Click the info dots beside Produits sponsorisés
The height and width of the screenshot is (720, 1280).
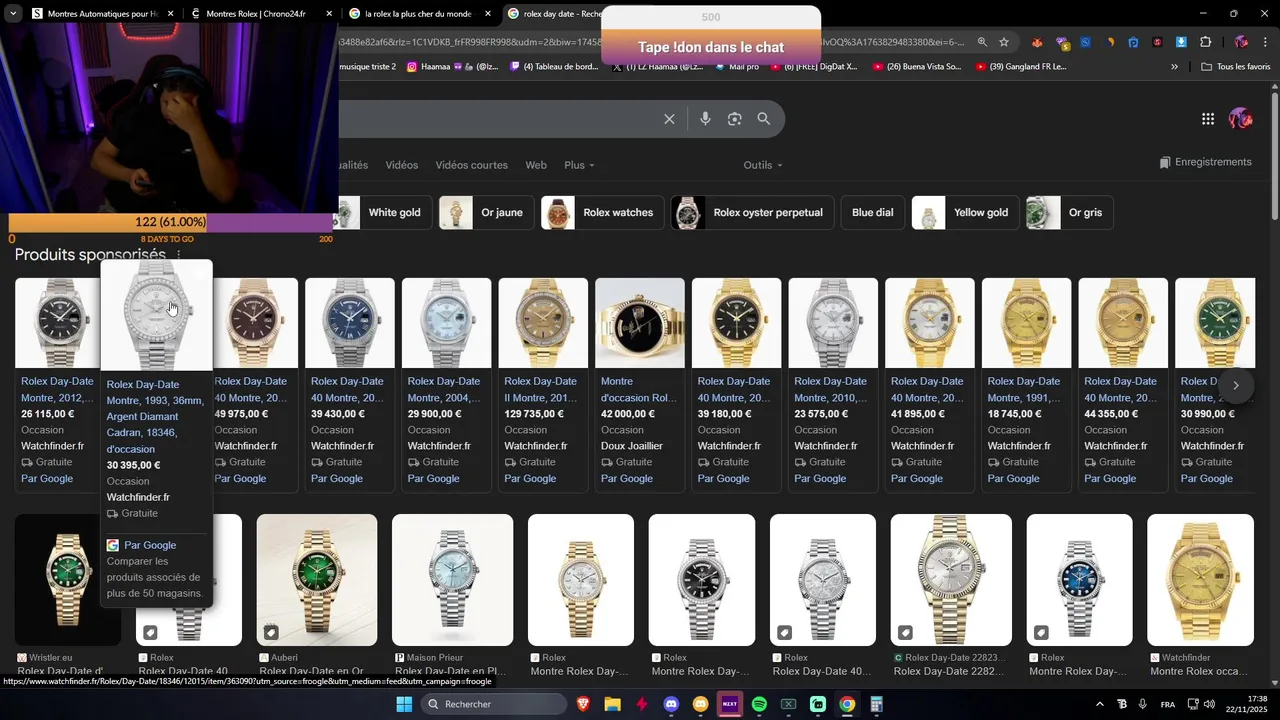pos(179,255)
